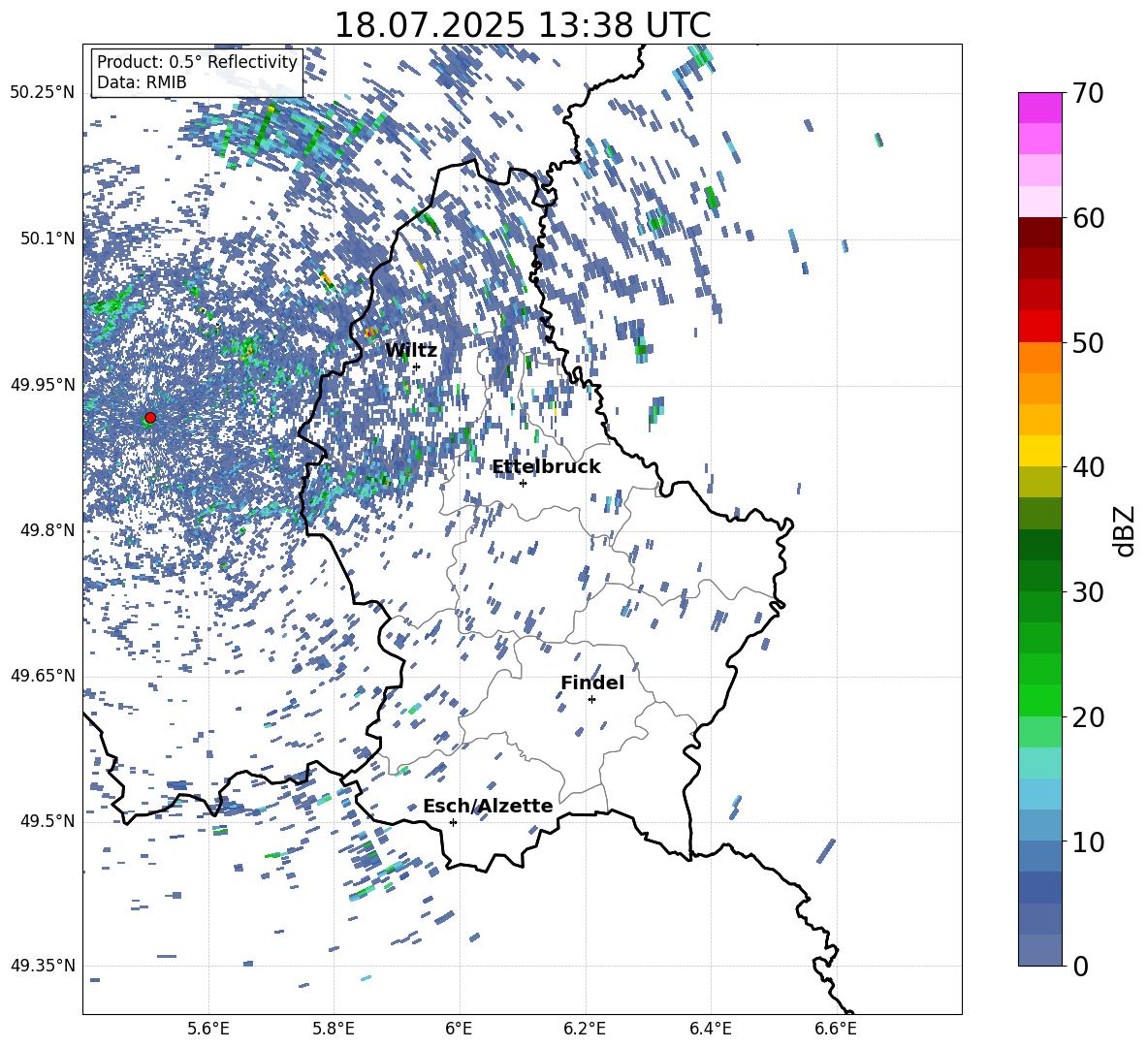Click the red radar site marker
The width and height of the screenshot is (1148, 1048).
(x=150, y=418)
